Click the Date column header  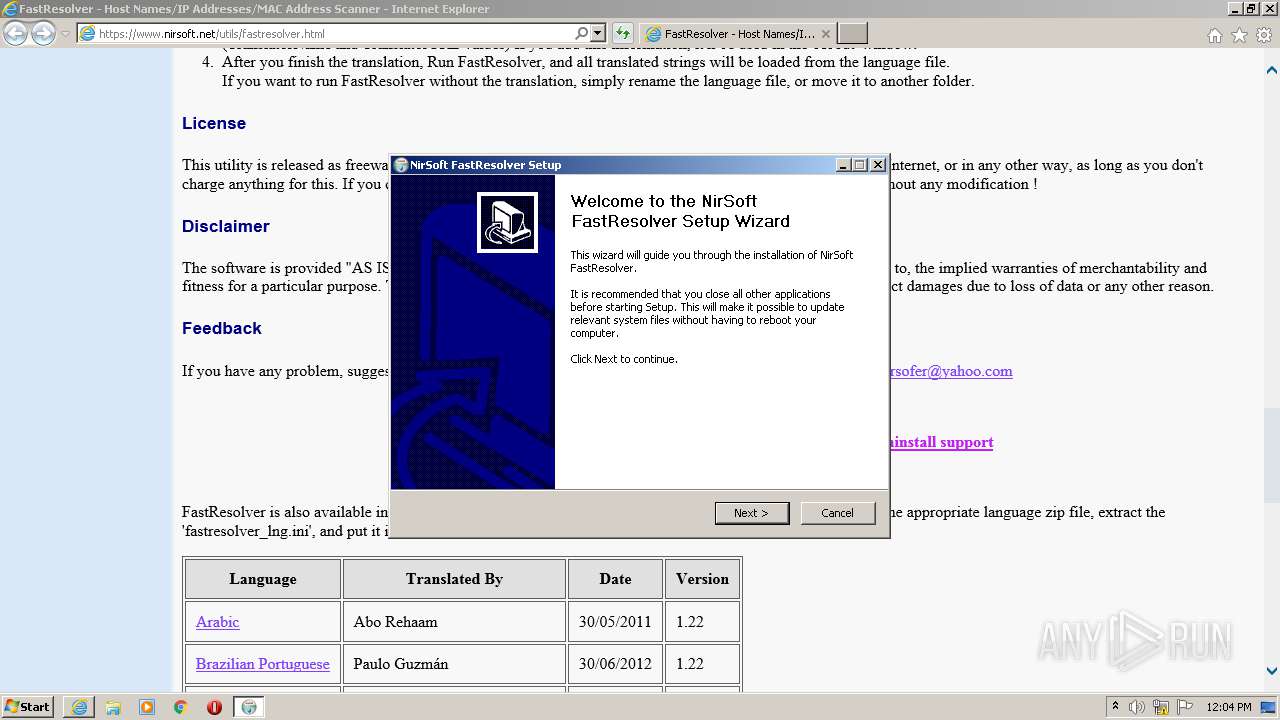(615, 579)
